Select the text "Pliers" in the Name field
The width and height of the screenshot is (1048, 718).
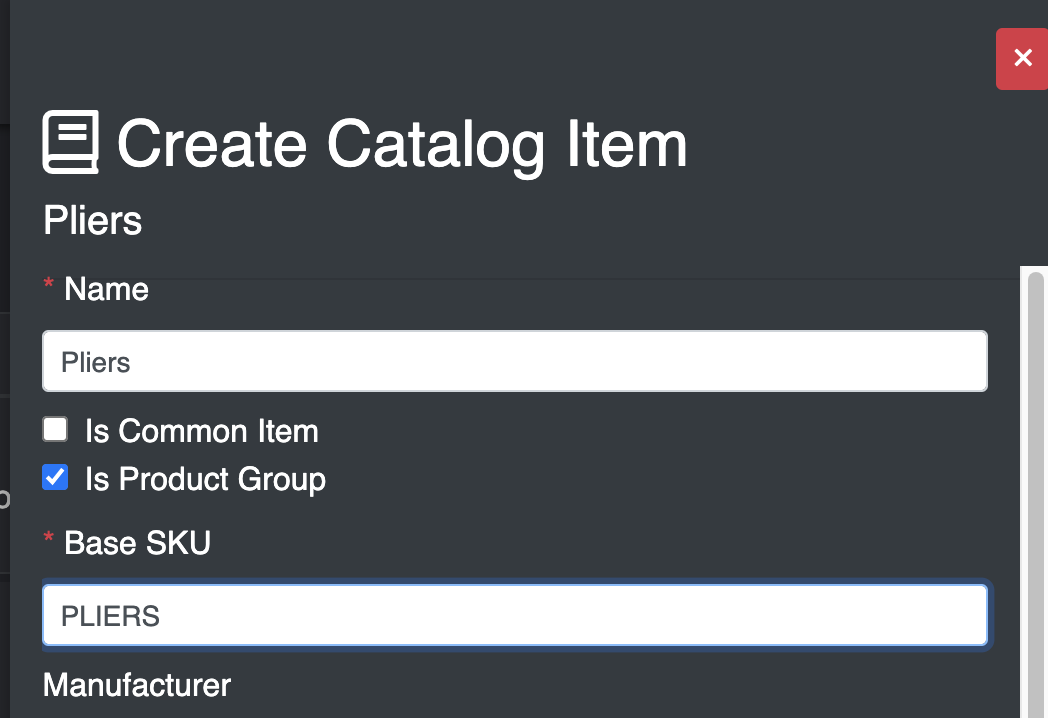pyautogui.click(x=96, y=362)
